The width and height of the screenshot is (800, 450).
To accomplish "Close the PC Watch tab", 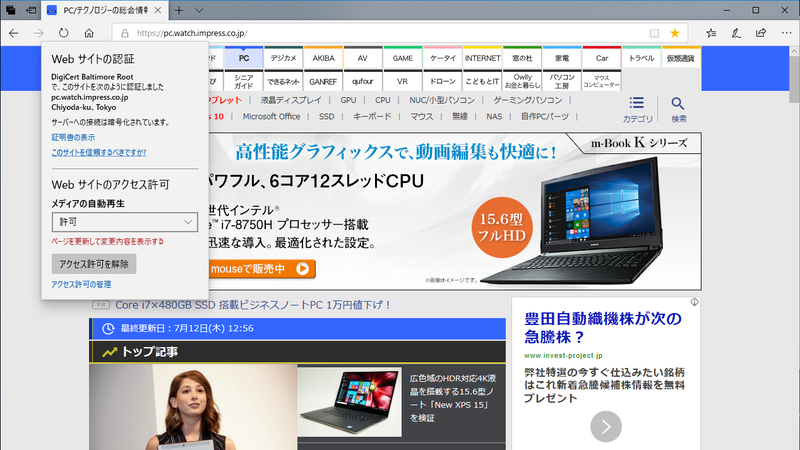I will click(x=158, y=10).
